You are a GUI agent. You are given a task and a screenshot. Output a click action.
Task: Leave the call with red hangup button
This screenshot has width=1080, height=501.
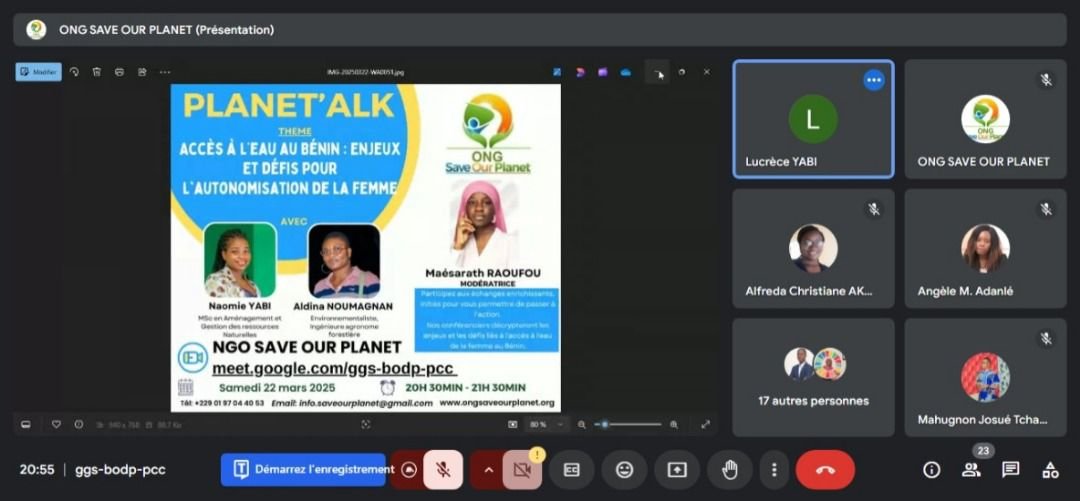[825, 470]
